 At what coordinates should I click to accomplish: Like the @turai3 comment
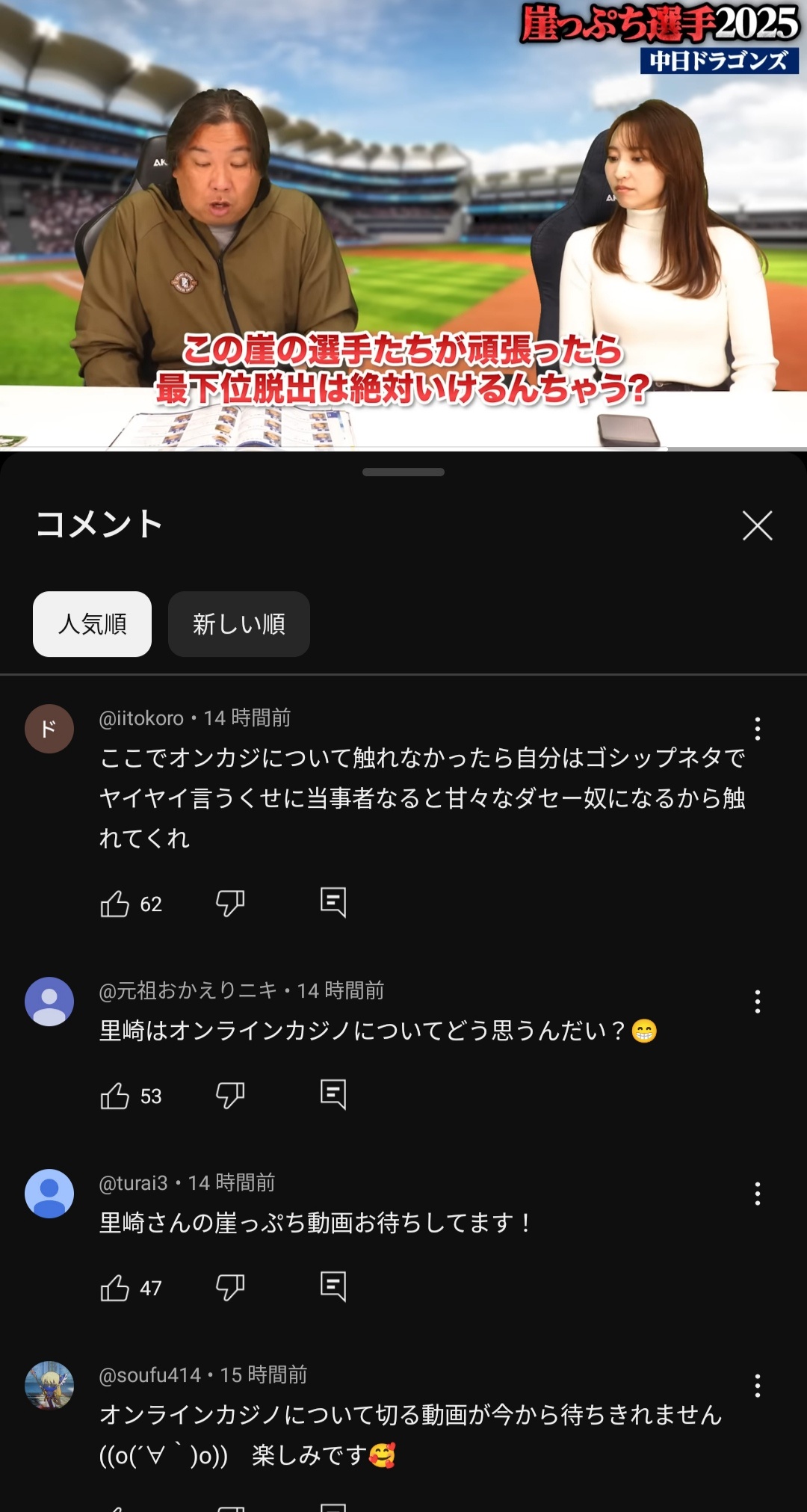(x=115, y=1288)
